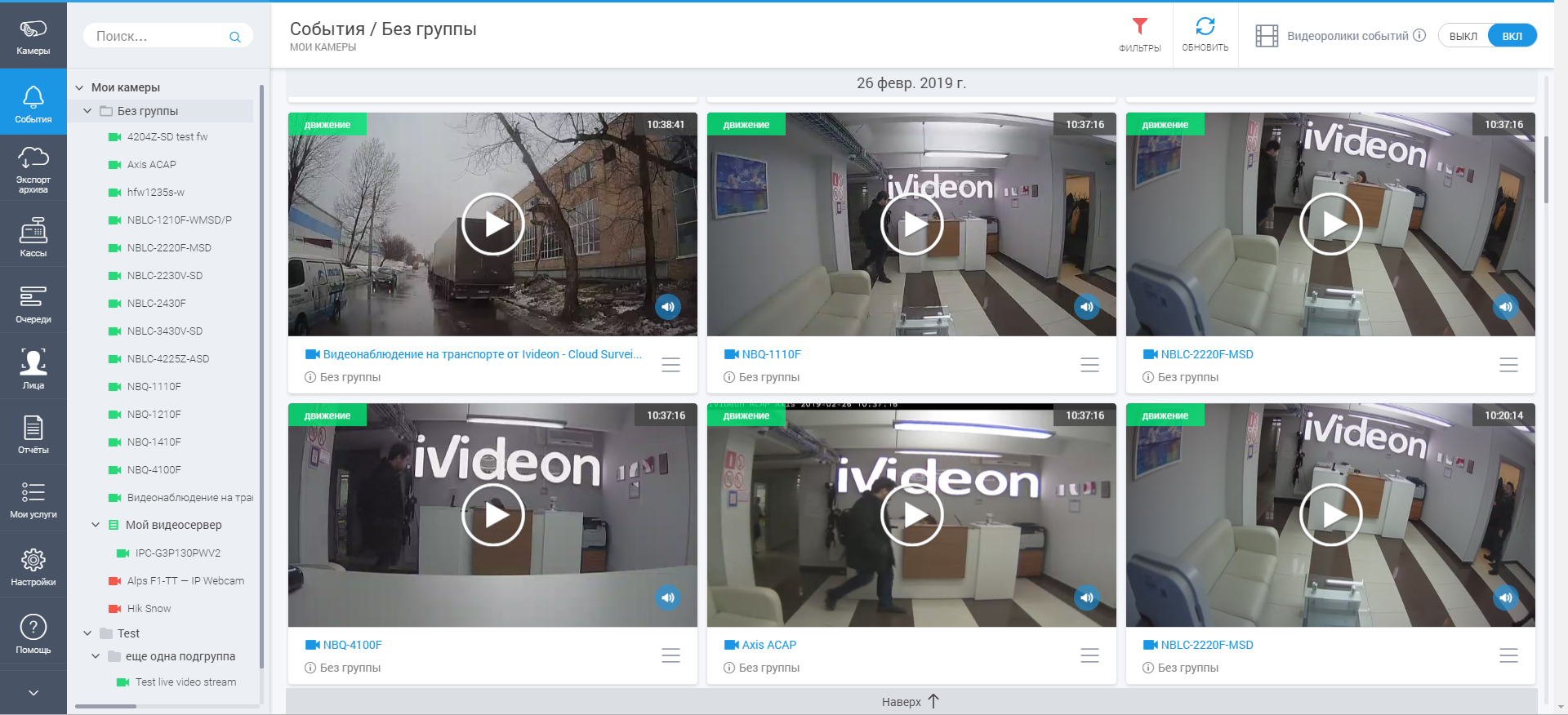The width and height of the screenshot is (1568, 715).
Task: Collapse the еще одна подгруппа folder
Action: [96, 656]
